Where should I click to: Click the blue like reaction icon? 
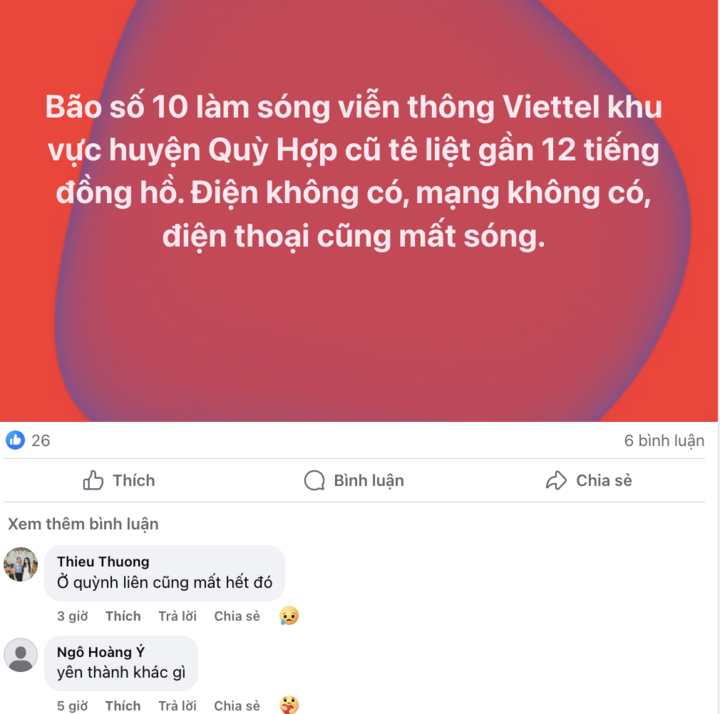click(x=15, y=440)
